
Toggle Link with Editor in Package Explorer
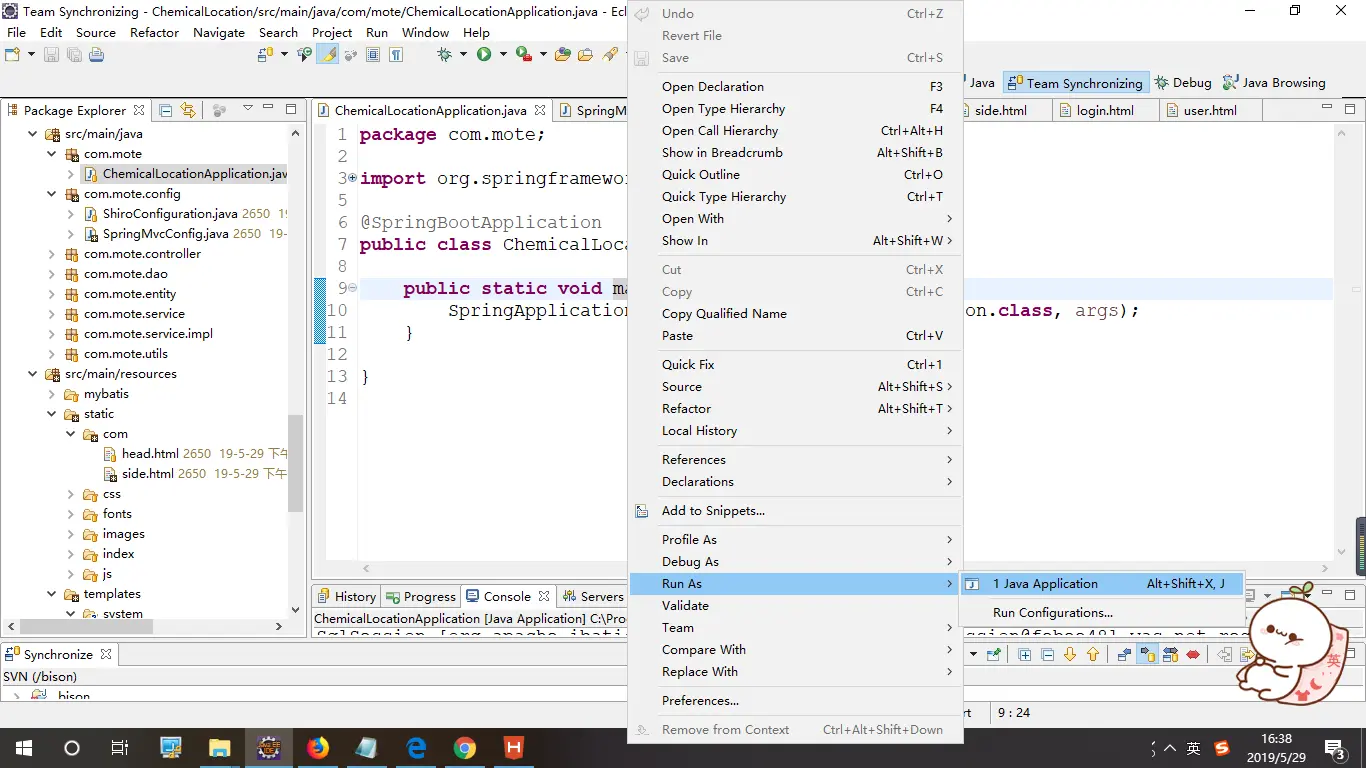[188, 110]
